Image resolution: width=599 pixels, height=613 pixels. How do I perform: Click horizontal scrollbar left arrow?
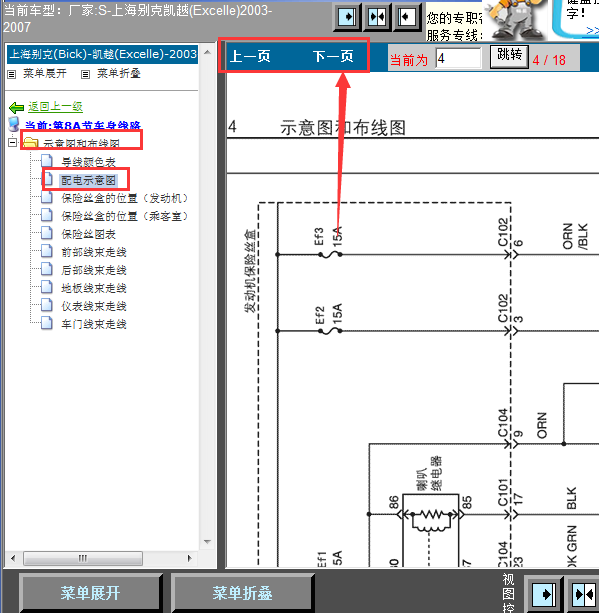coord(13,558)
